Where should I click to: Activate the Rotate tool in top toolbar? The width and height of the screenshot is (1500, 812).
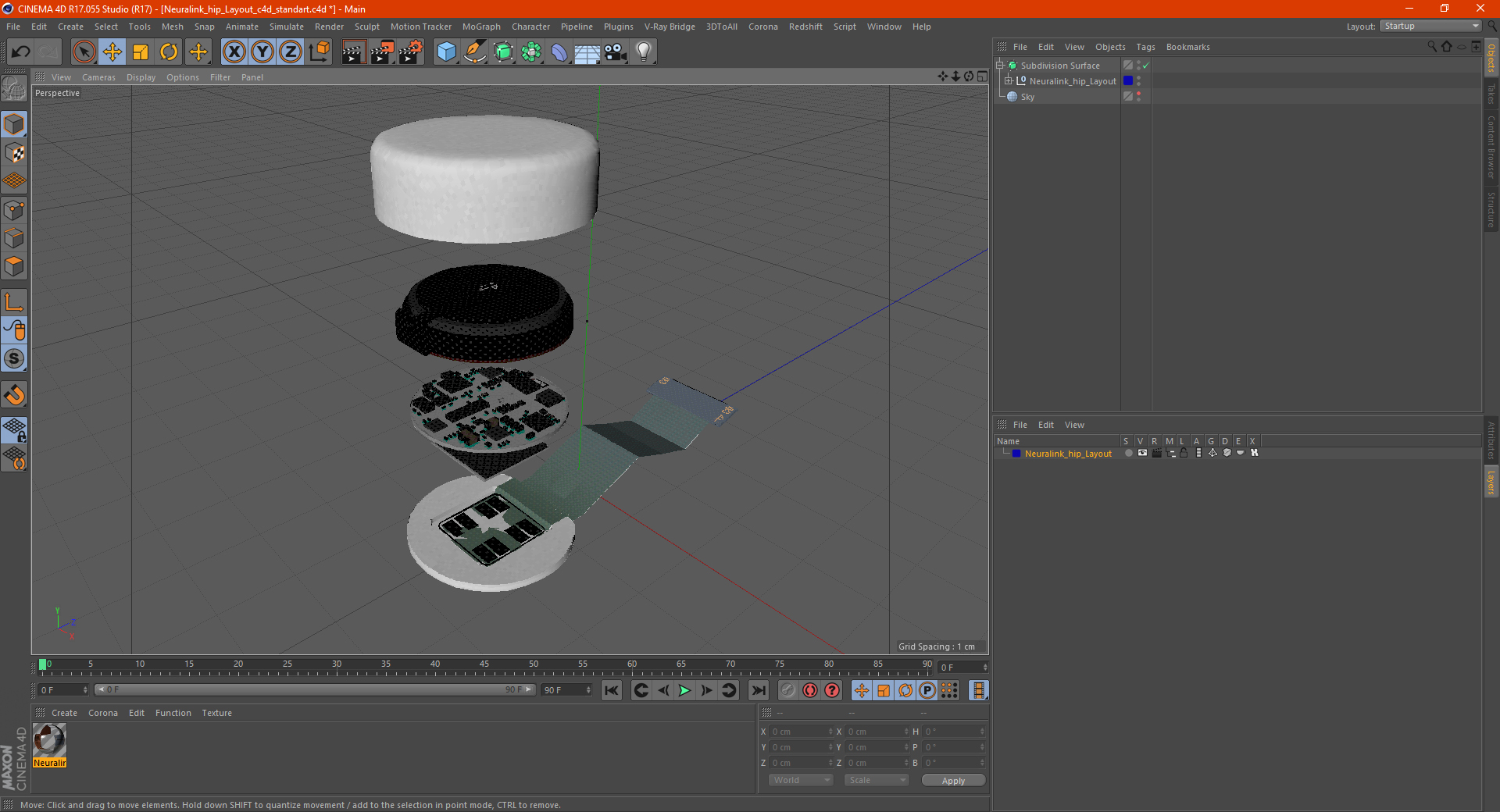(x=169, y=52)
